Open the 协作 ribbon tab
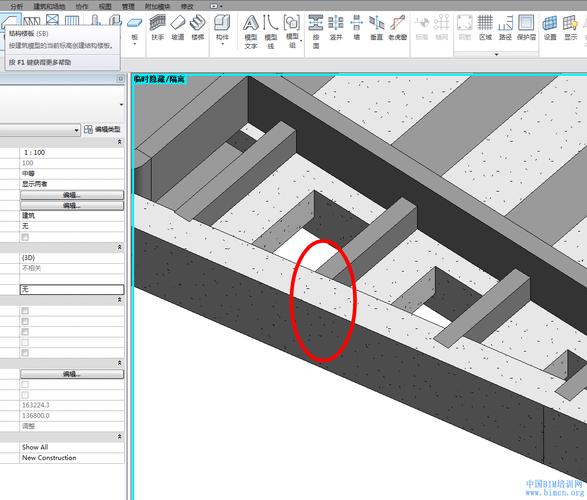The width and height of the screenshot is (587, 500). 82,6
